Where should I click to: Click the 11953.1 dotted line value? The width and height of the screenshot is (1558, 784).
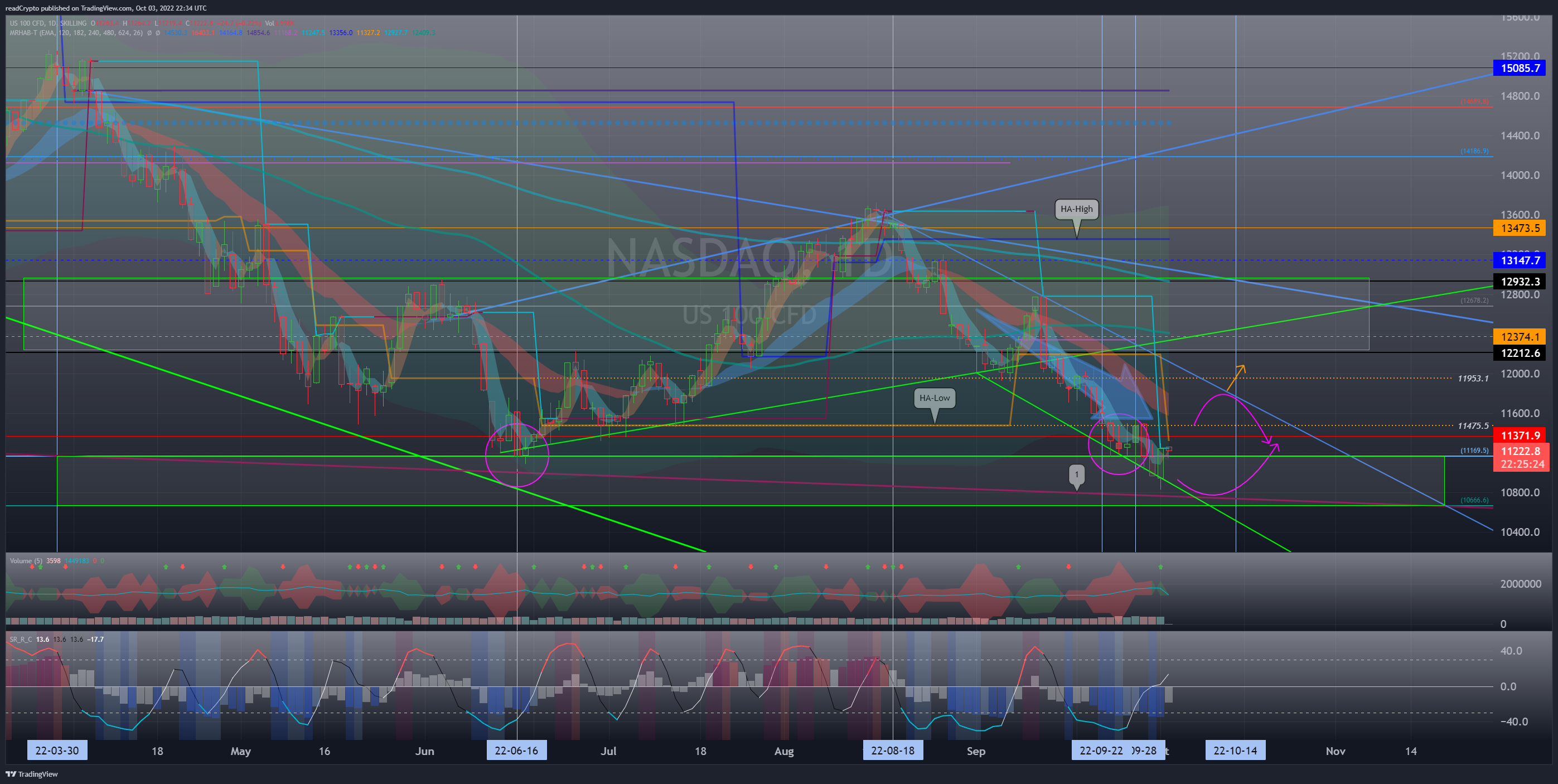(x=1473, y=379)
